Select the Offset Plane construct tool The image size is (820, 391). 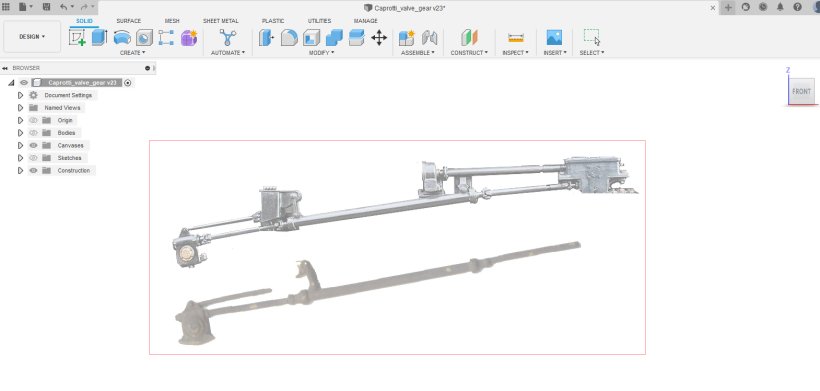coord(469,38)
